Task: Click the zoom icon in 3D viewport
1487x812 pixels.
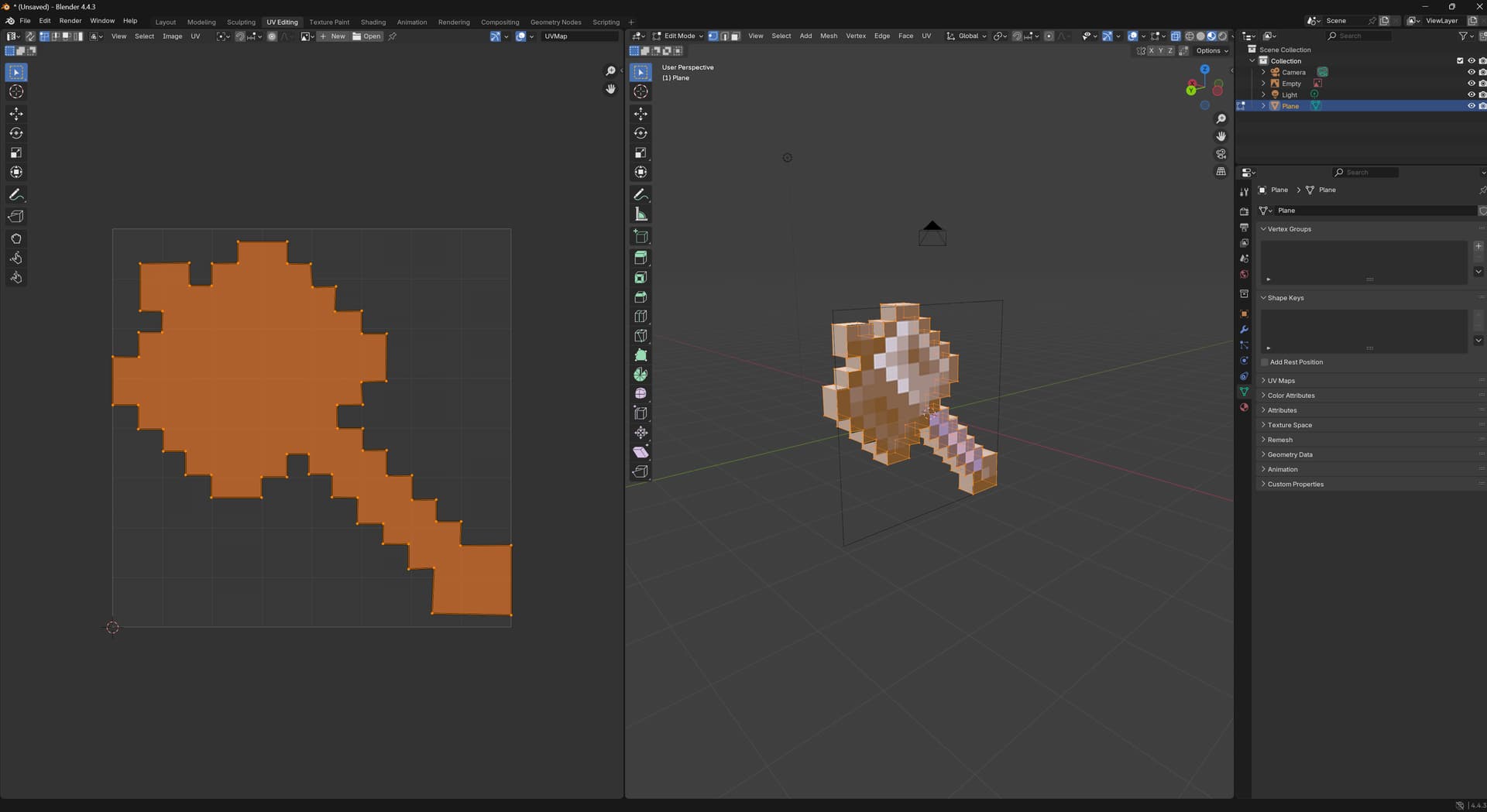Action: [1221, 119]
